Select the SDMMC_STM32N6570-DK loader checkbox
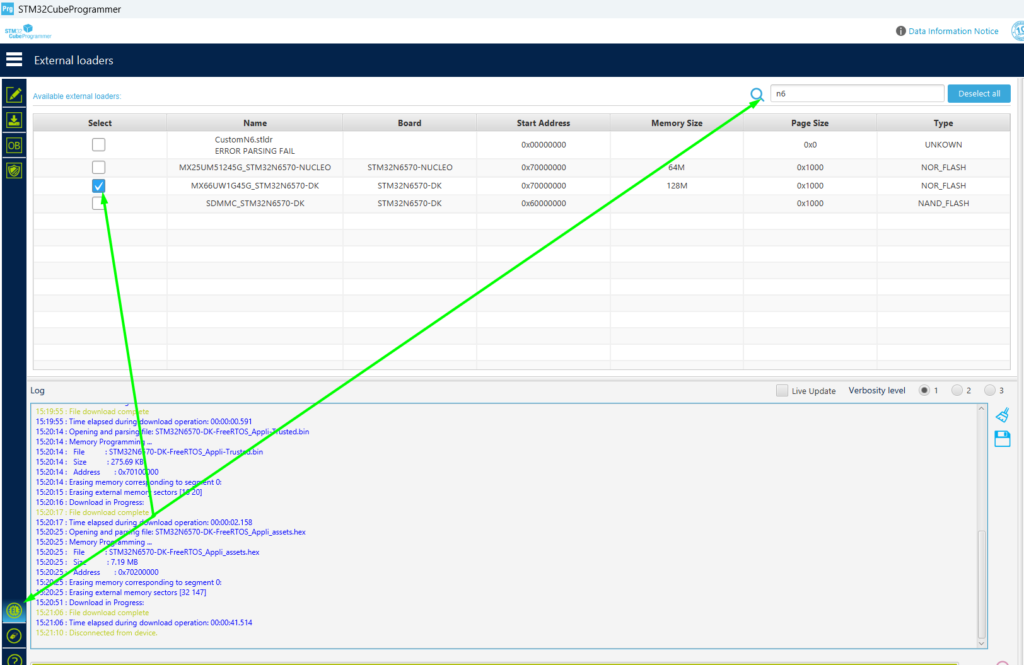Image resolution: width=1024 pixels, height=665 pixels. pos(98,204)
